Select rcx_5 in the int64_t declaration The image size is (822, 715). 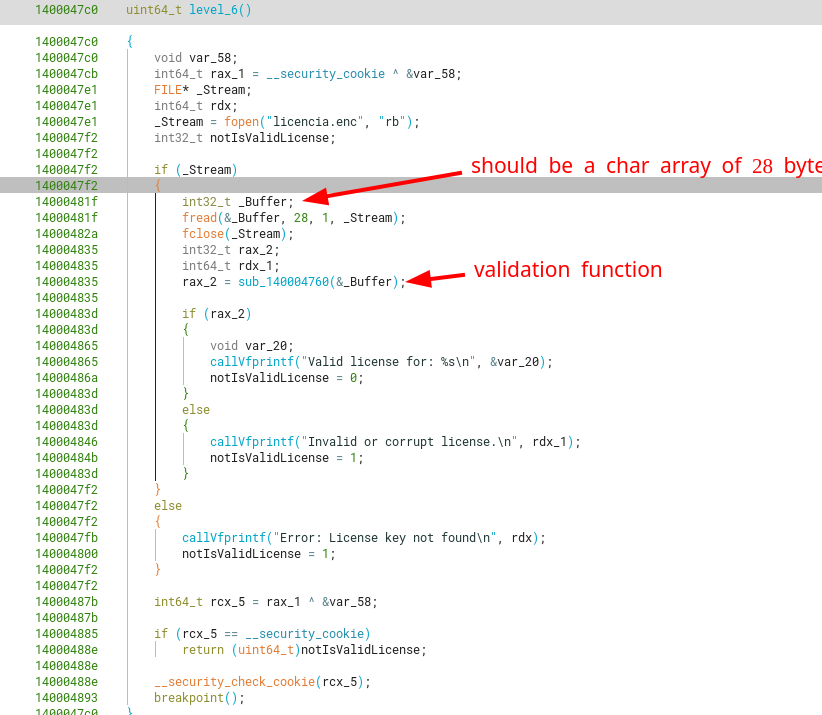tap(220, 602)
